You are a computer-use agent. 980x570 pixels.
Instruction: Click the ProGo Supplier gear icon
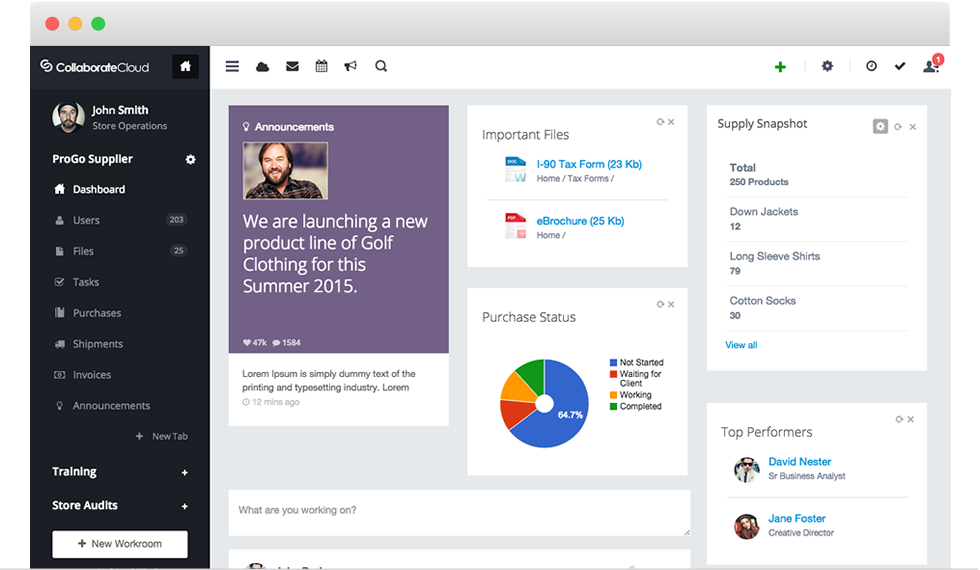[190, 159]
